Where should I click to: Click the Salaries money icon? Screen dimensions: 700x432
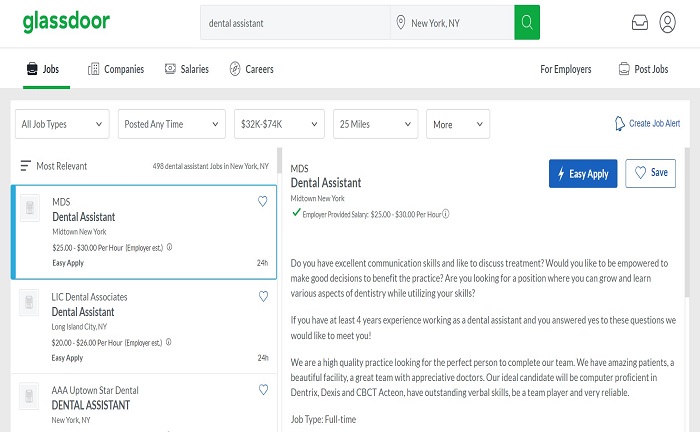[x=170, y=69]
